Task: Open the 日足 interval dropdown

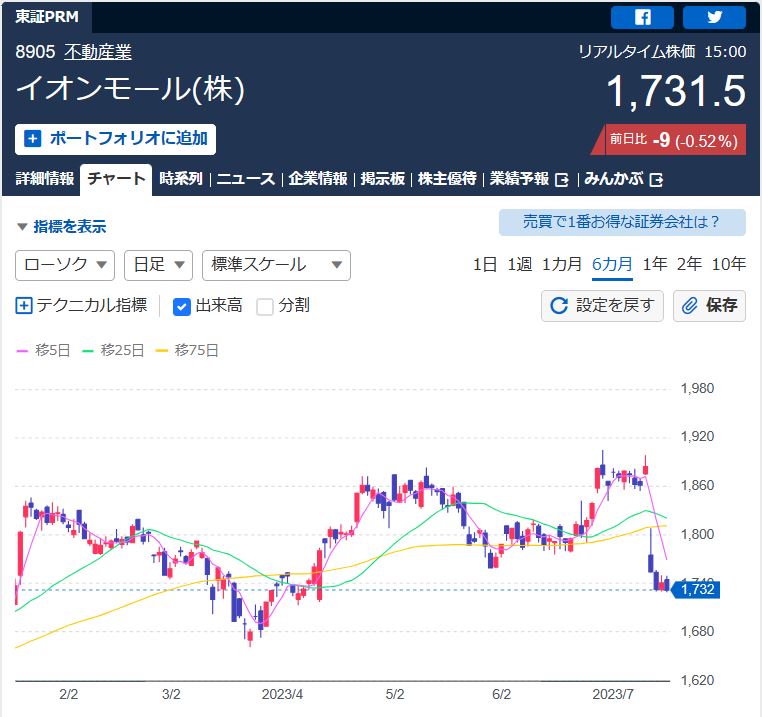Action: [x=158, y=265]
